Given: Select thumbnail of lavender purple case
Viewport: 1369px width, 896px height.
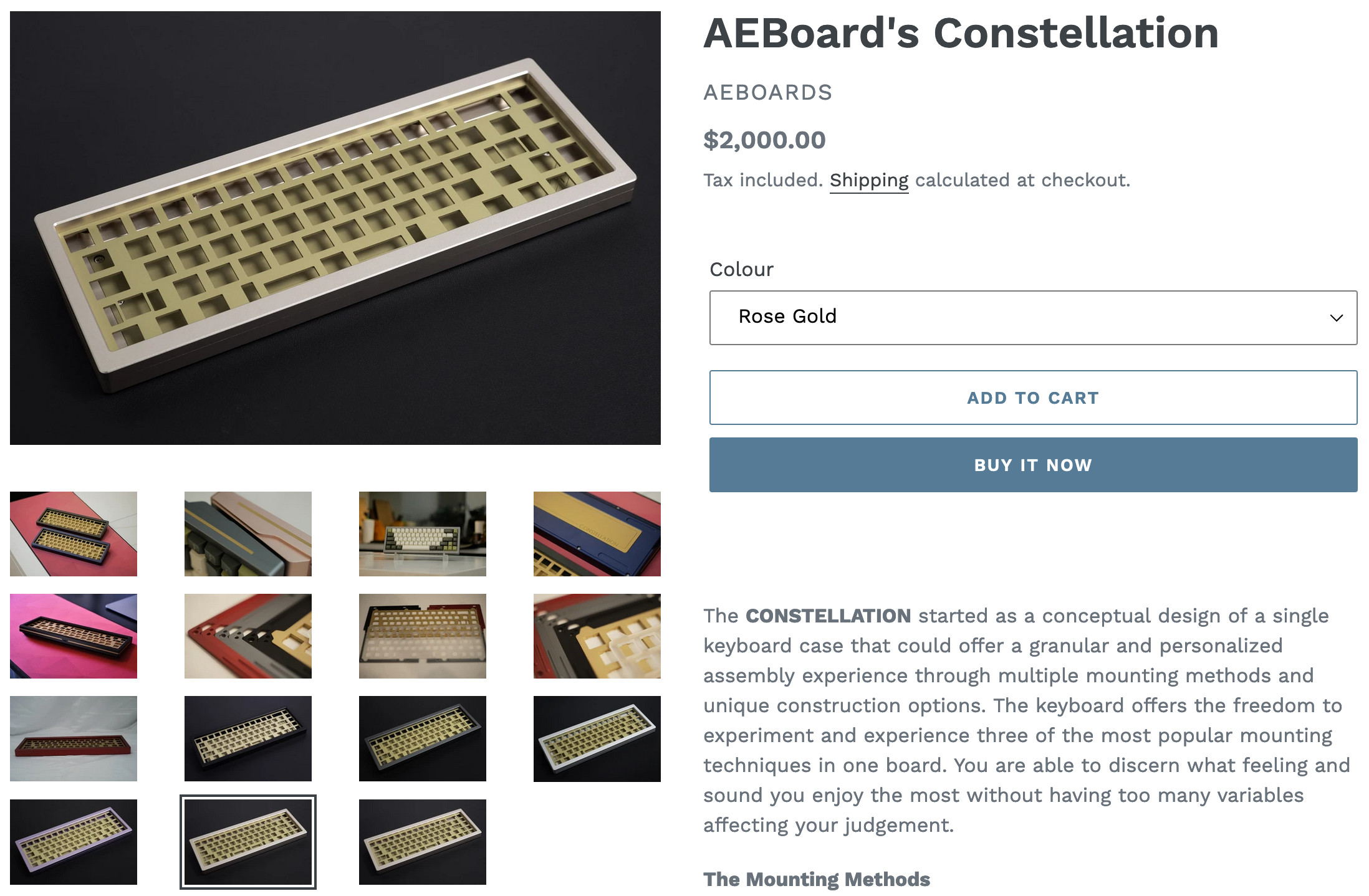Looking at the screenshot, I should coord(74,842).
